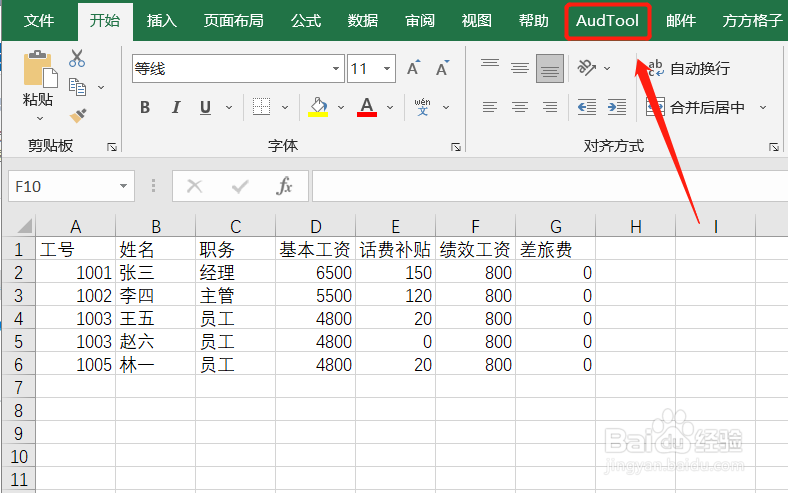This screenshot has height=493, width=788.
Task: Expand paste options arrow under 粘贴
Action: pos(40,119)
